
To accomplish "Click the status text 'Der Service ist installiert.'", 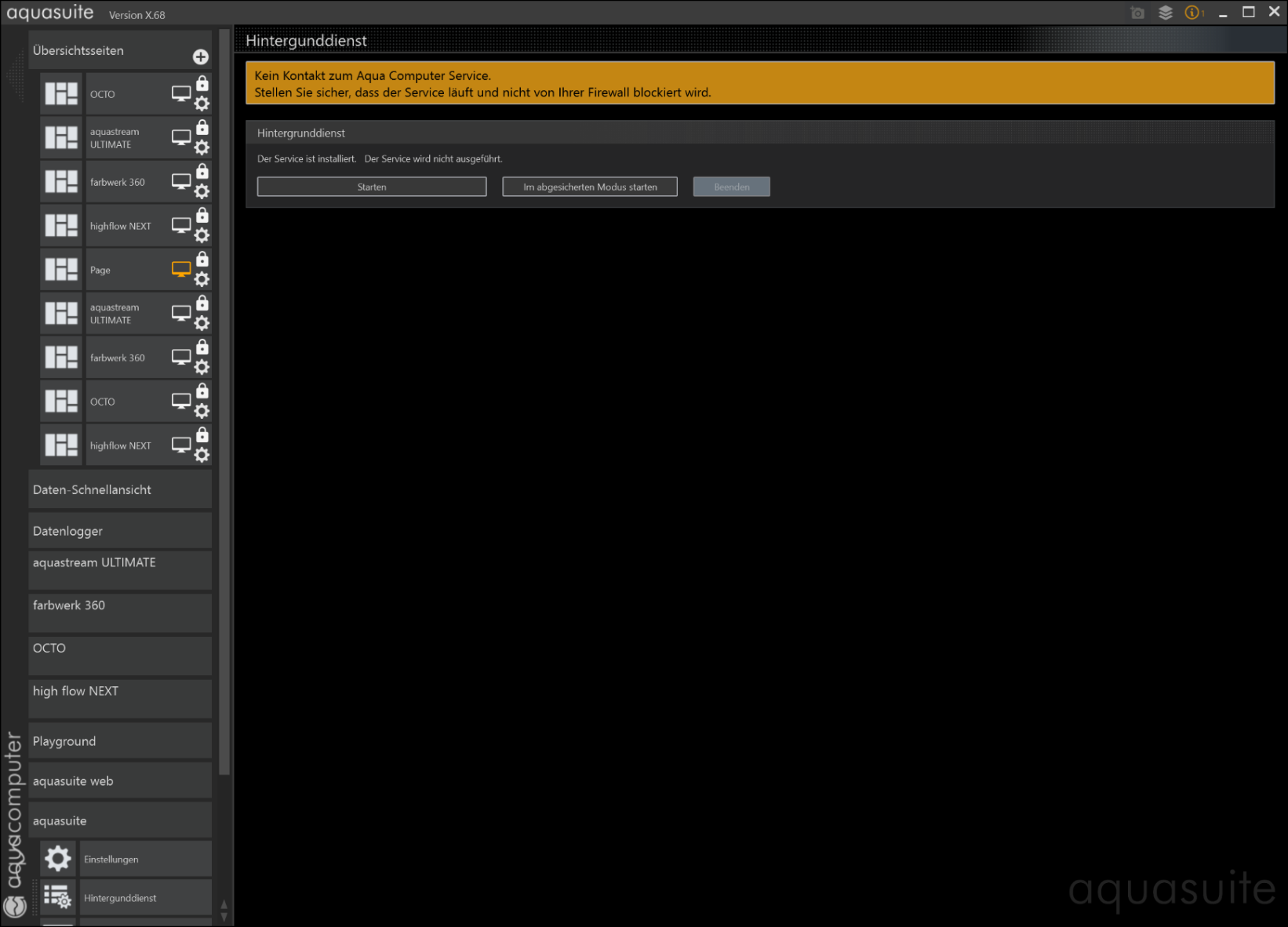I will pos(307,158).
